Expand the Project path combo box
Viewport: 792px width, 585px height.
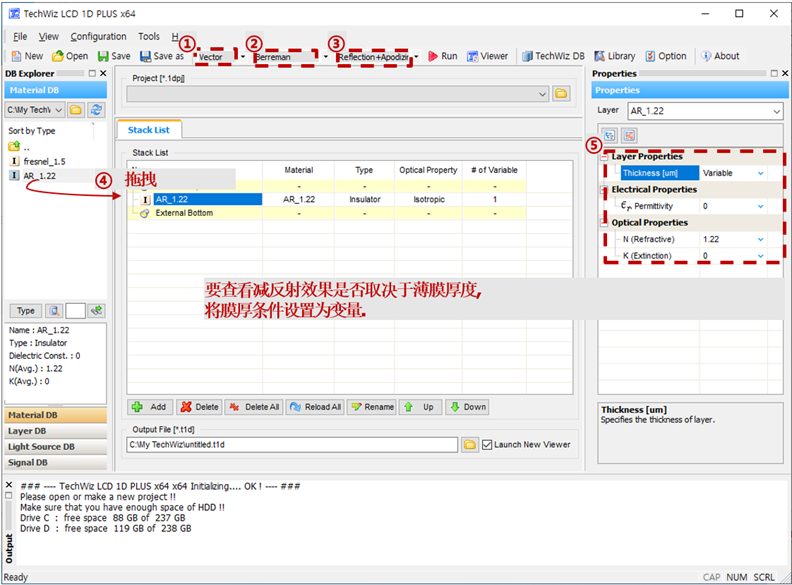[542, 94]
